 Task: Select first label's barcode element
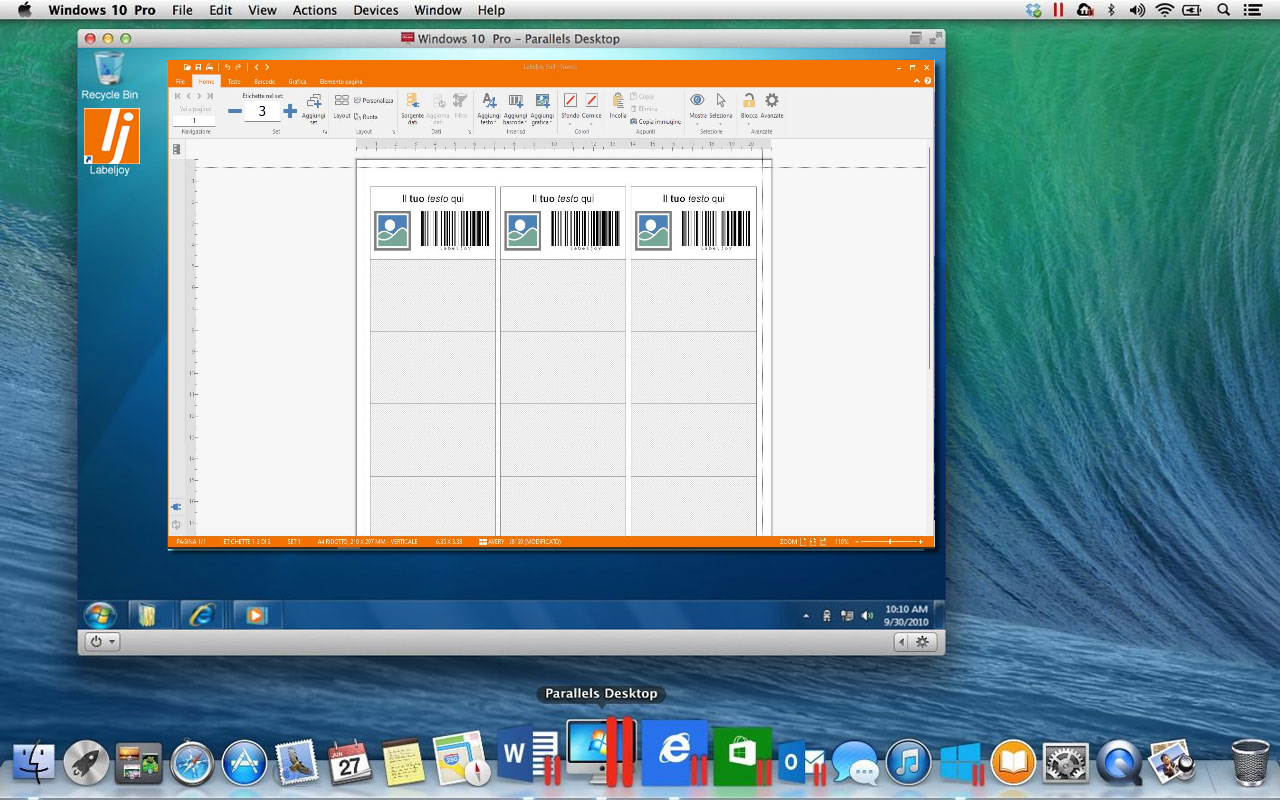pyautogui.click(x=455, y=231)
